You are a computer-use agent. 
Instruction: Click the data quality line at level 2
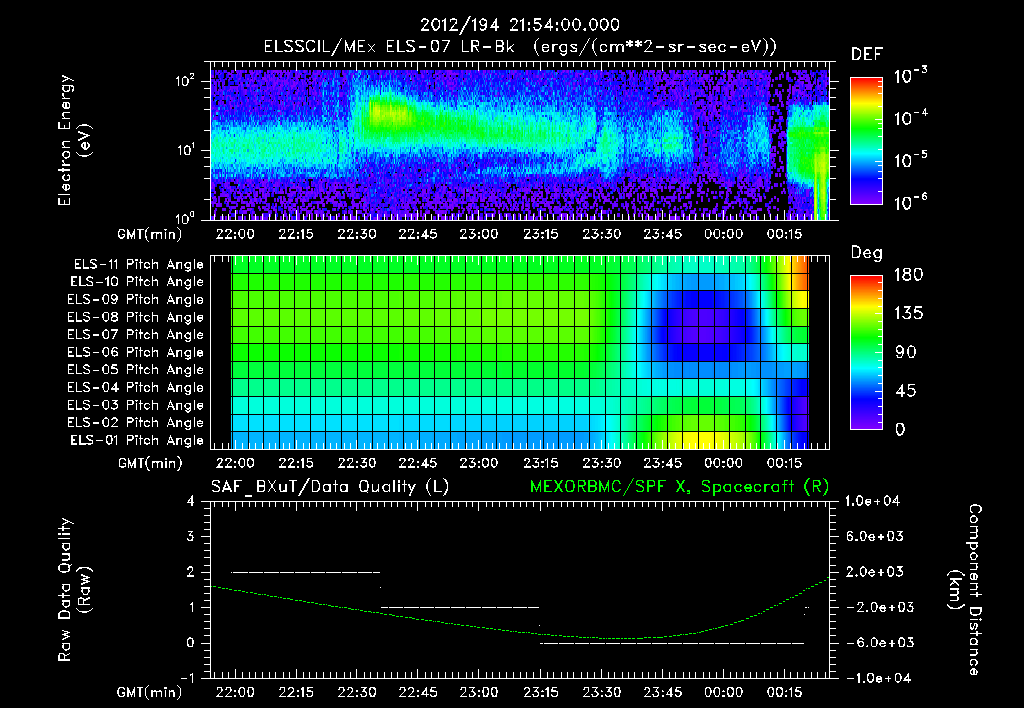(306, 572)
